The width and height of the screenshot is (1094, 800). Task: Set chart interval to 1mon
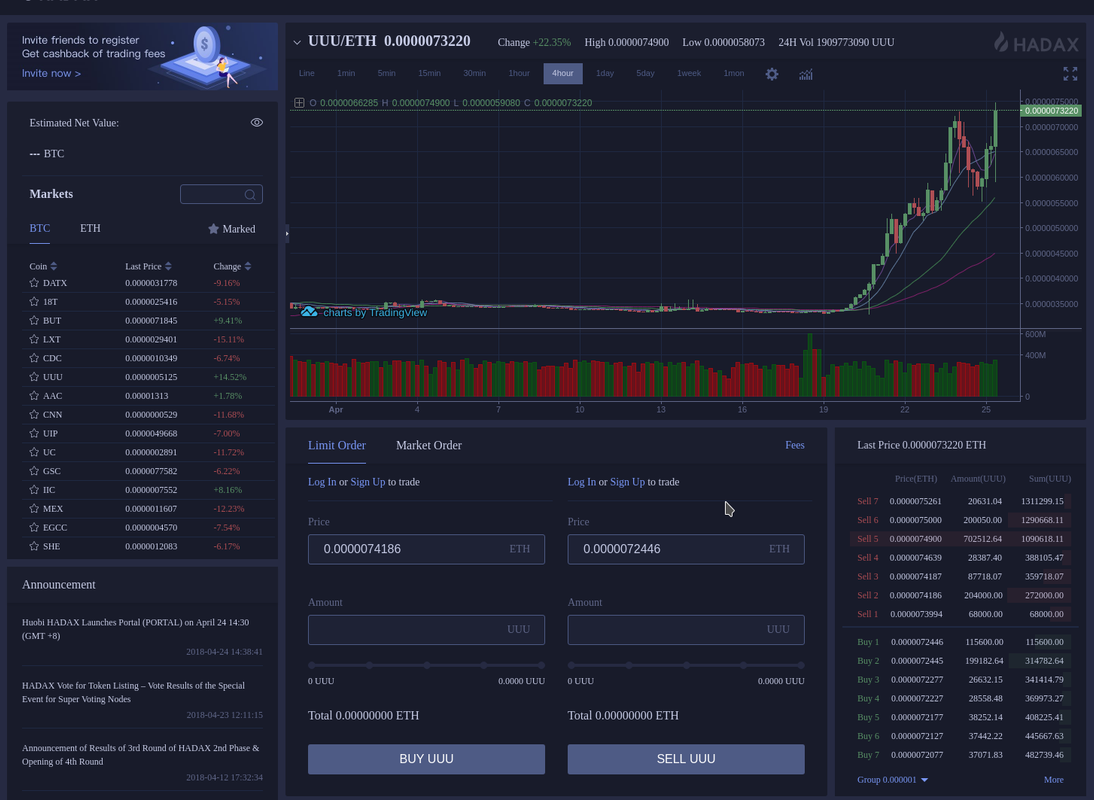(x=733, y=73)
